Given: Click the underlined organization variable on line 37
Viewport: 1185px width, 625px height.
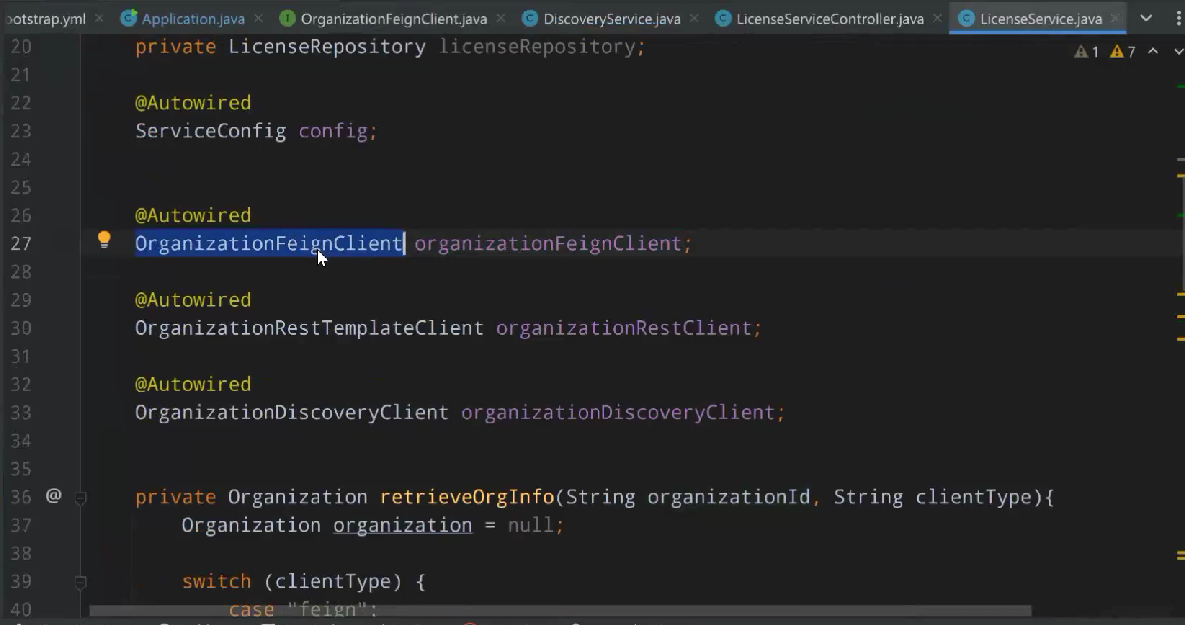Looking at the screenshot, I should click(402, 525).
